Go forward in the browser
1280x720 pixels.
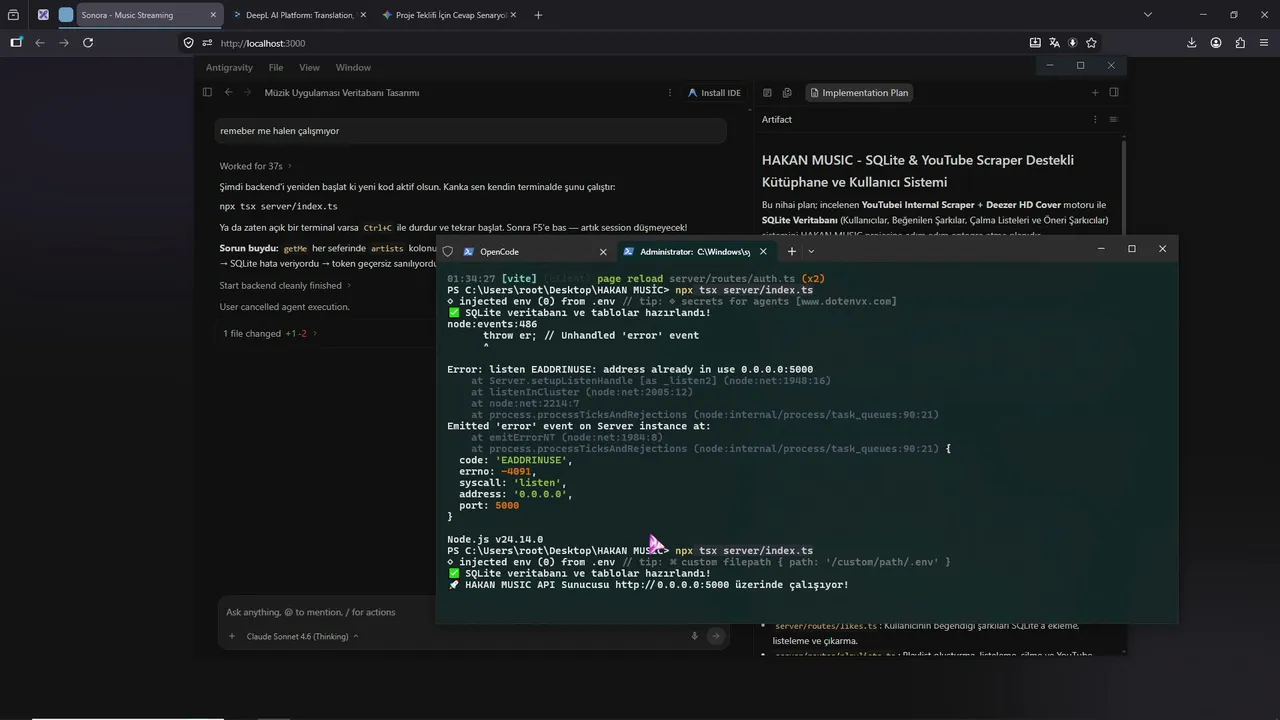pyautogui.click(x=64, y=43)
